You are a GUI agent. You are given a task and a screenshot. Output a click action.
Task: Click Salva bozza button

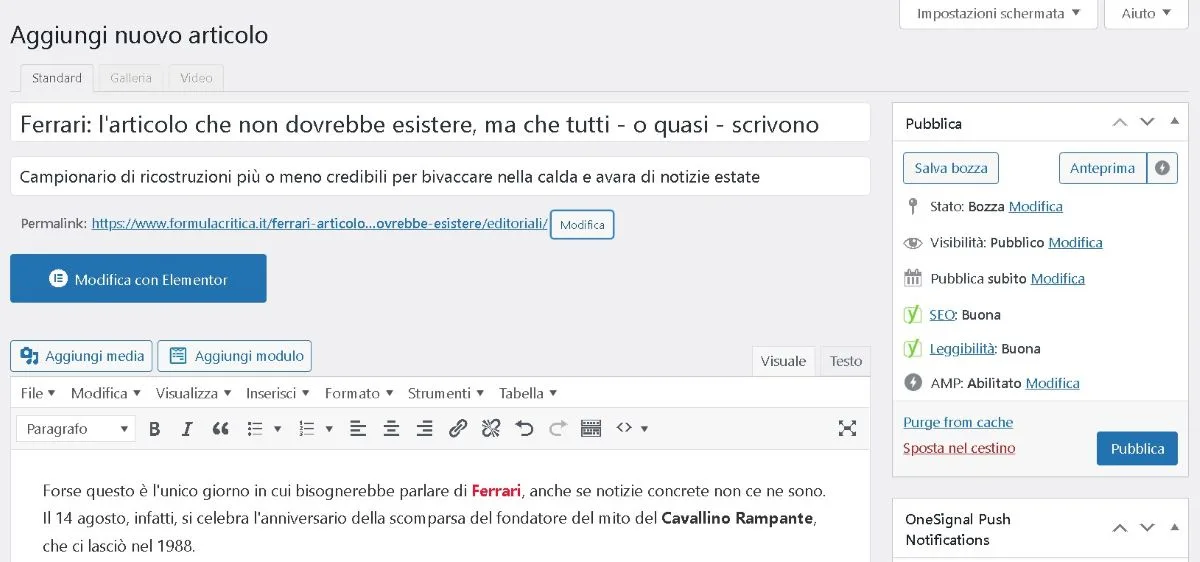[x=950, y=168]
